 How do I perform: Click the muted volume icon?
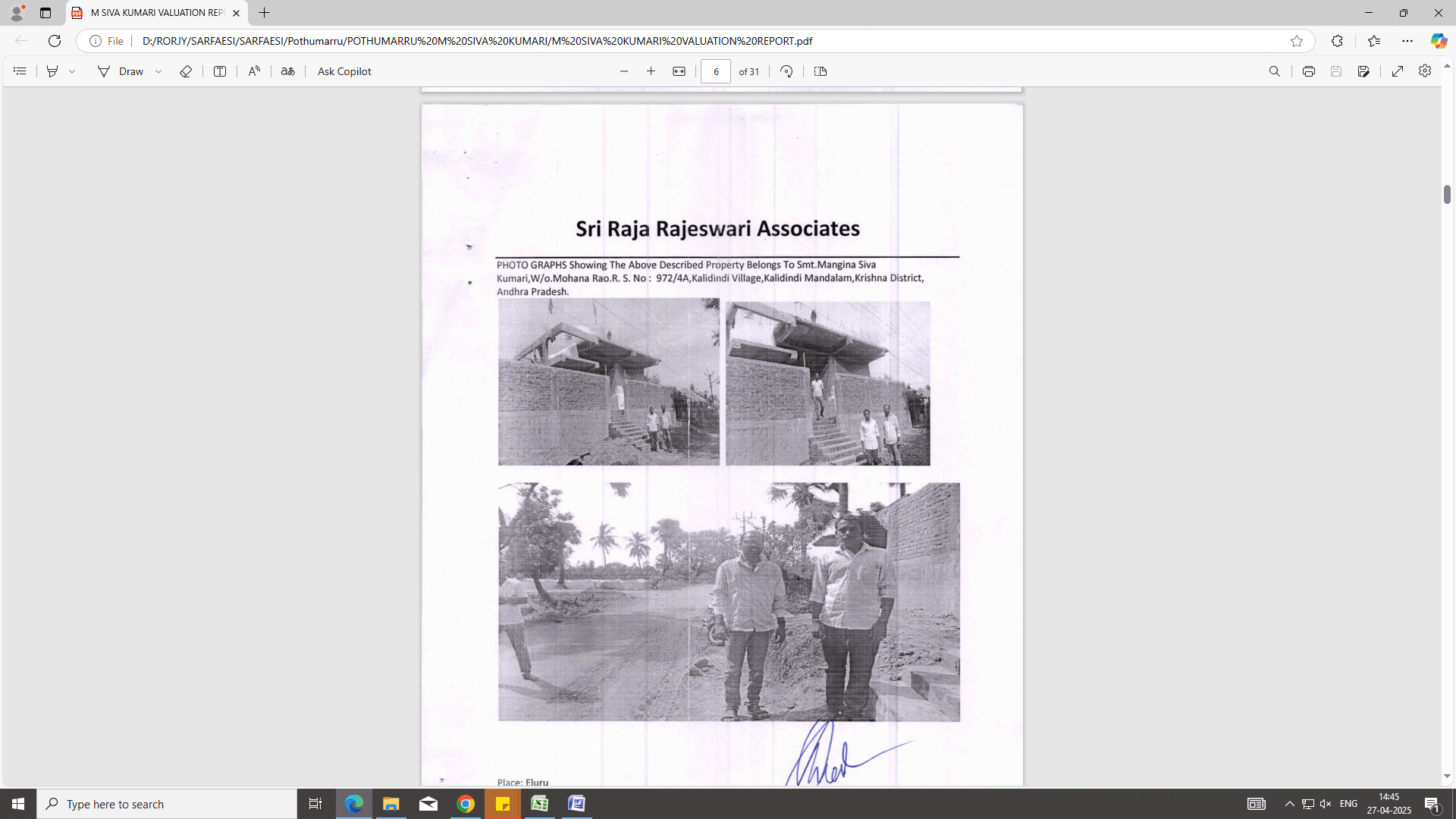[x=1326, y=804]
